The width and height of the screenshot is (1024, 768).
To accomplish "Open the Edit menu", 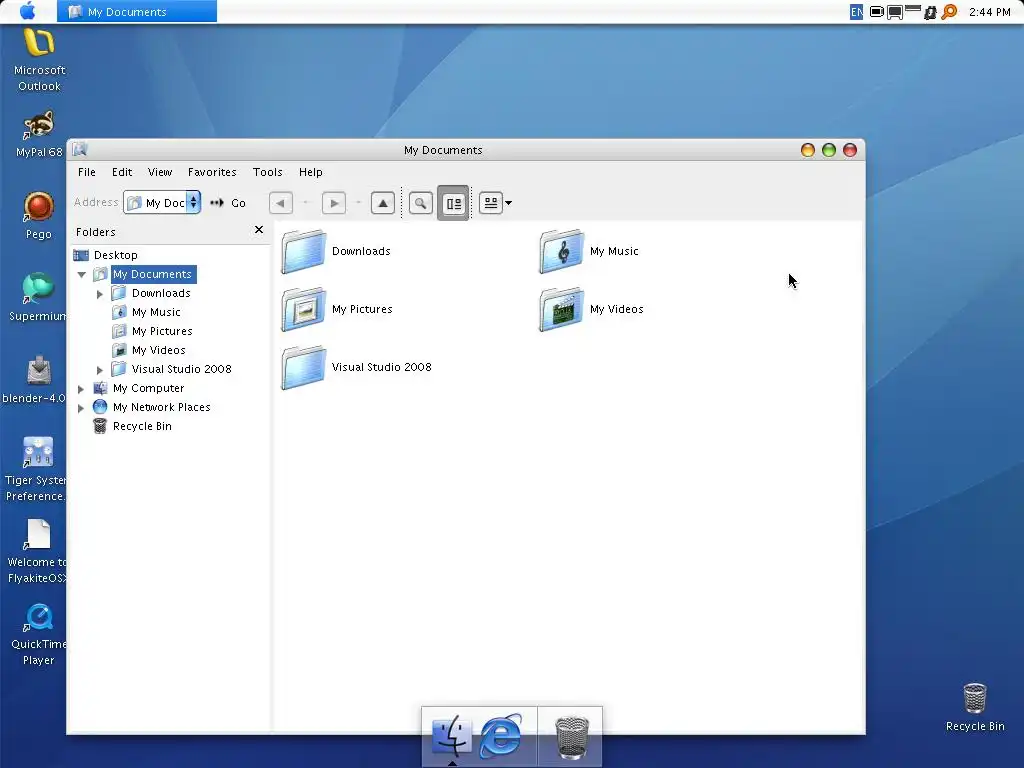I will 122,172.
